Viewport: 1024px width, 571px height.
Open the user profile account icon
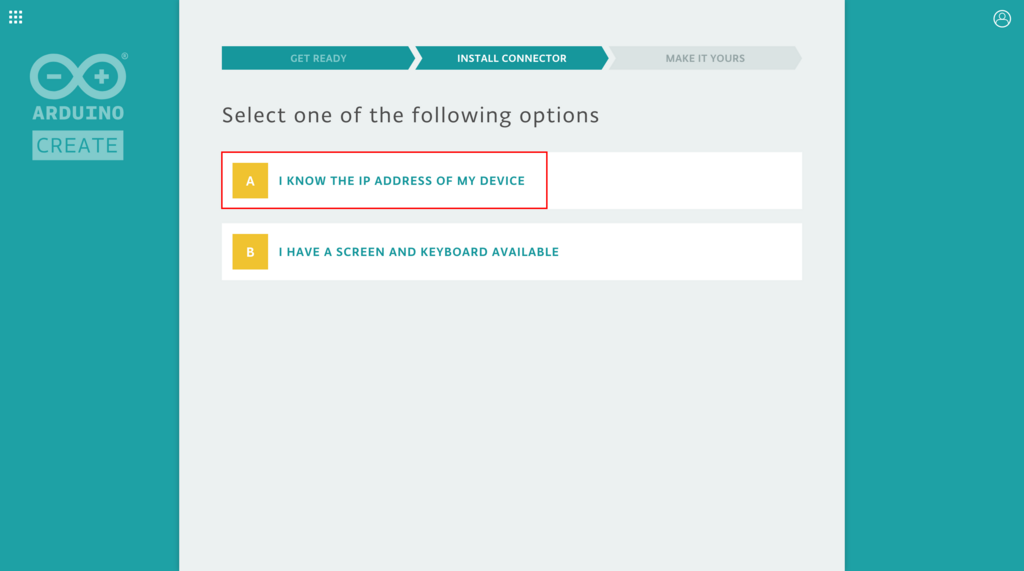tap(1002, 19)
